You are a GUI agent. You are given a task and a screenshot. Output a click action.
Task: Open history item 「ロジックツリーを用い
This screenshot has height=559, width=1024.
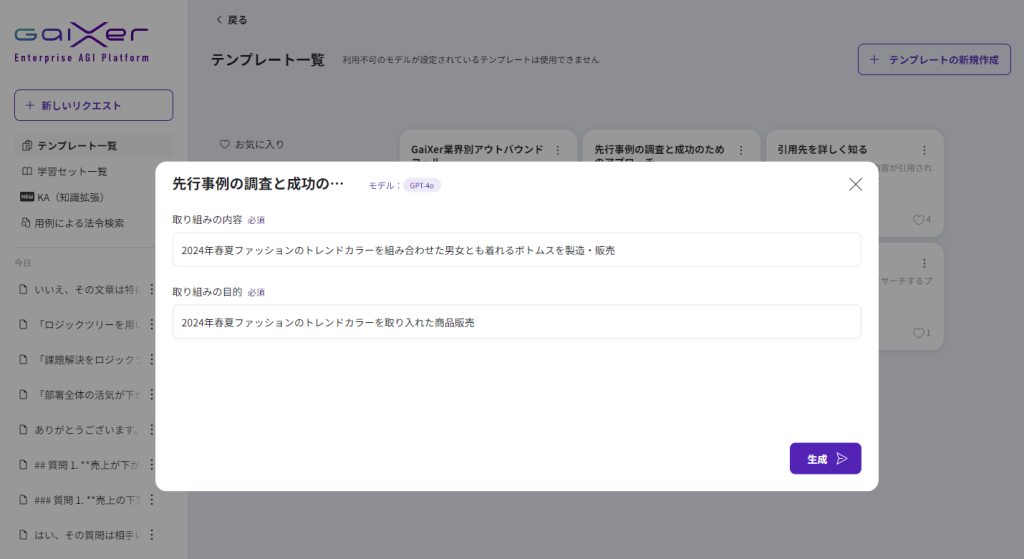pos(85,325)
